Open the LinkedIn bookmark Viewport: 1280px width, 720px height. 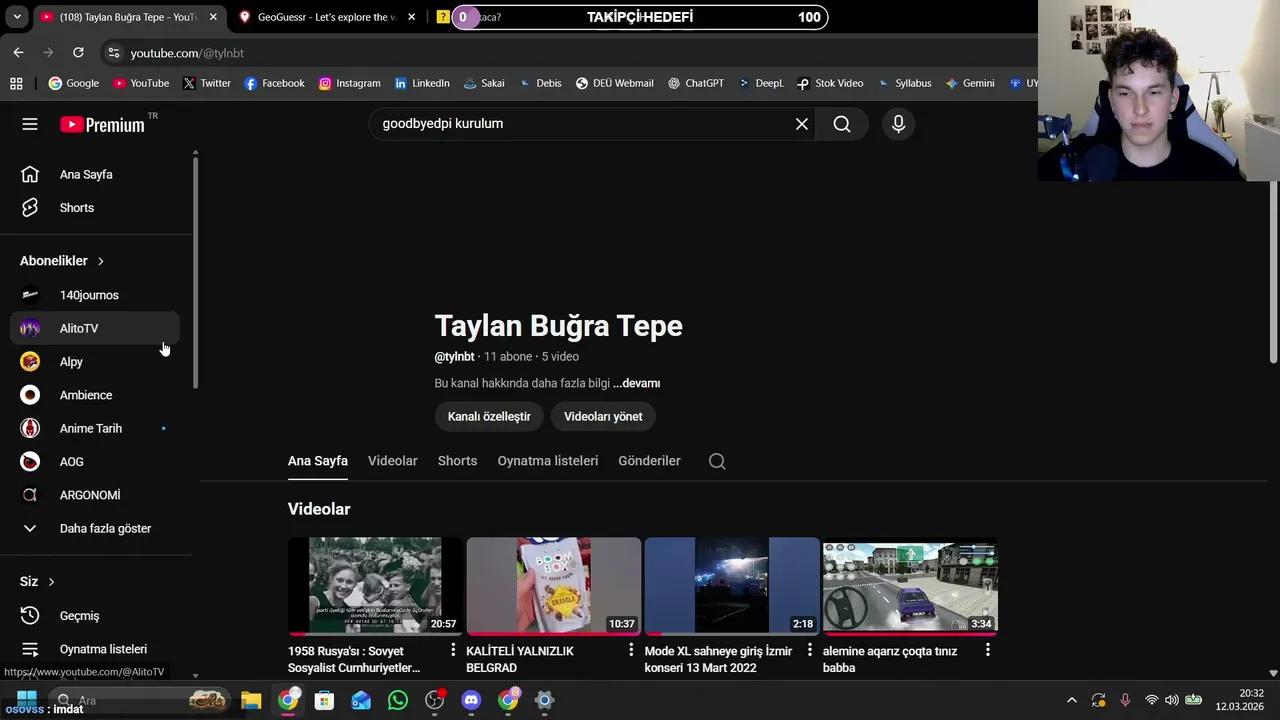tap(422, 83)
